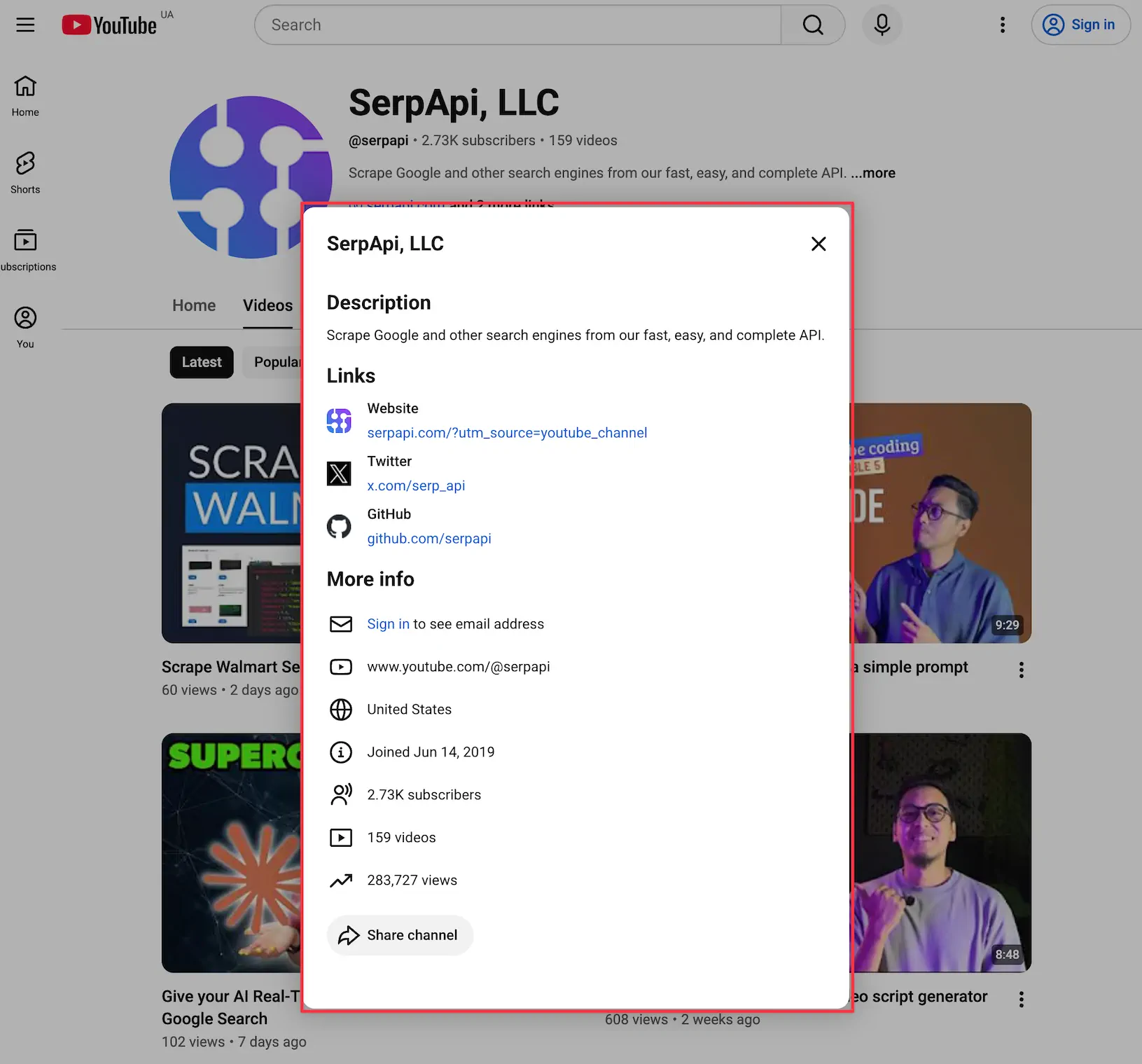Click the trending views icon
1142x1064 pixels.
[341, 880]
